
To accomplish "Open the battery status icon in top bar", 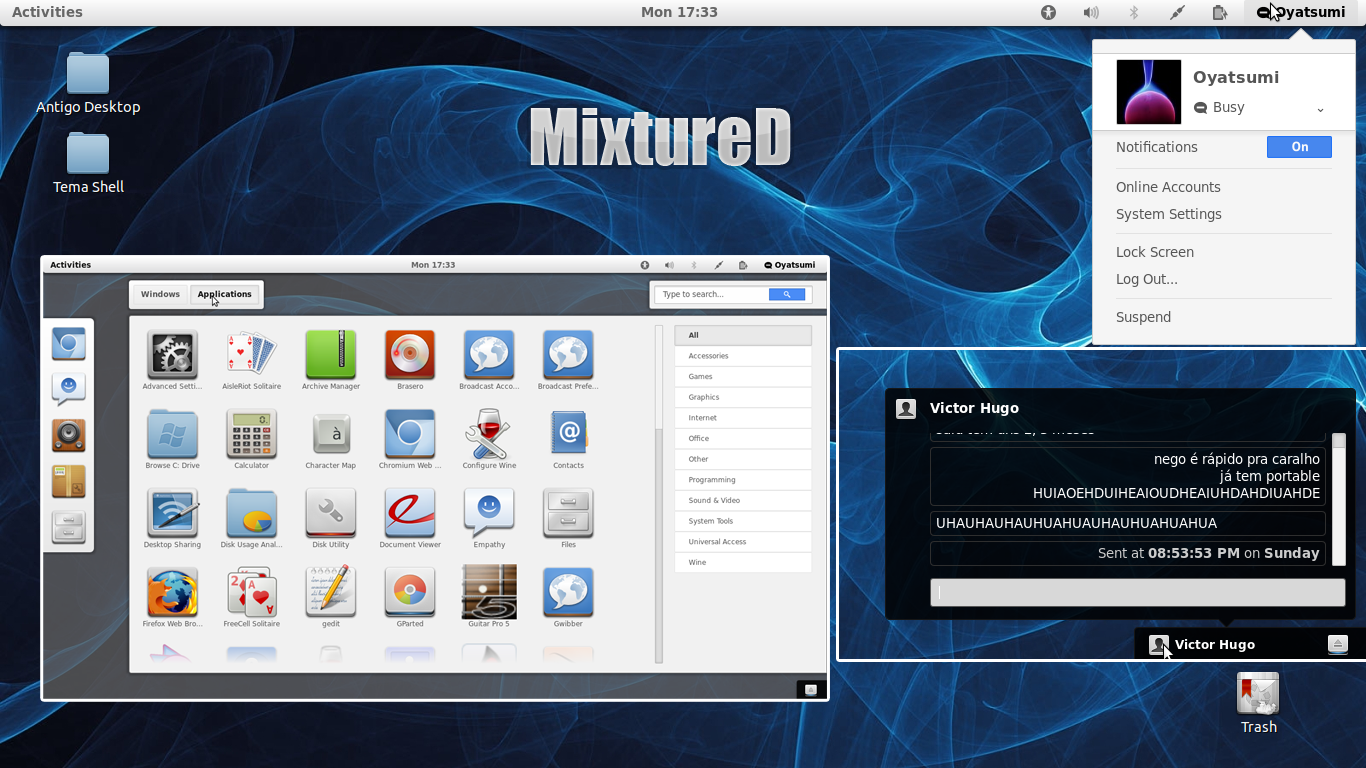I will 1220,12.
